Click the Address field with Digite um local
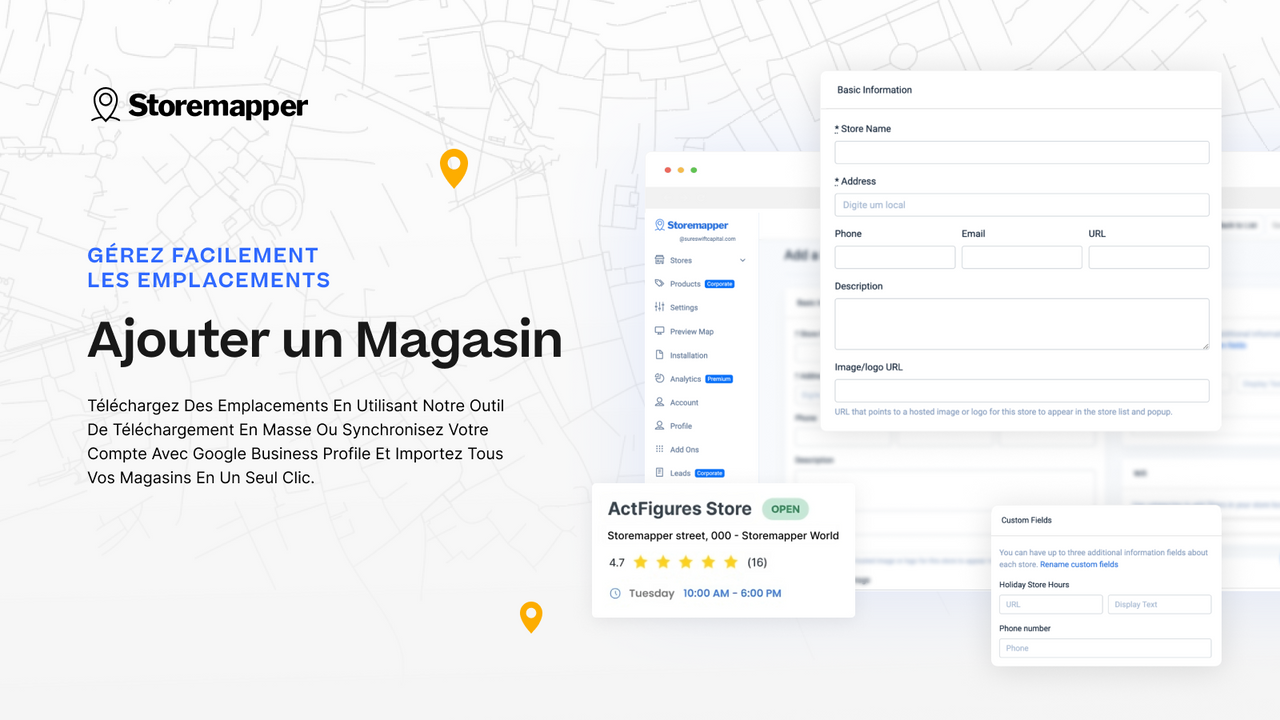Image resolution: width=1280 pixels, height=720 pixels. [1022, 205]
